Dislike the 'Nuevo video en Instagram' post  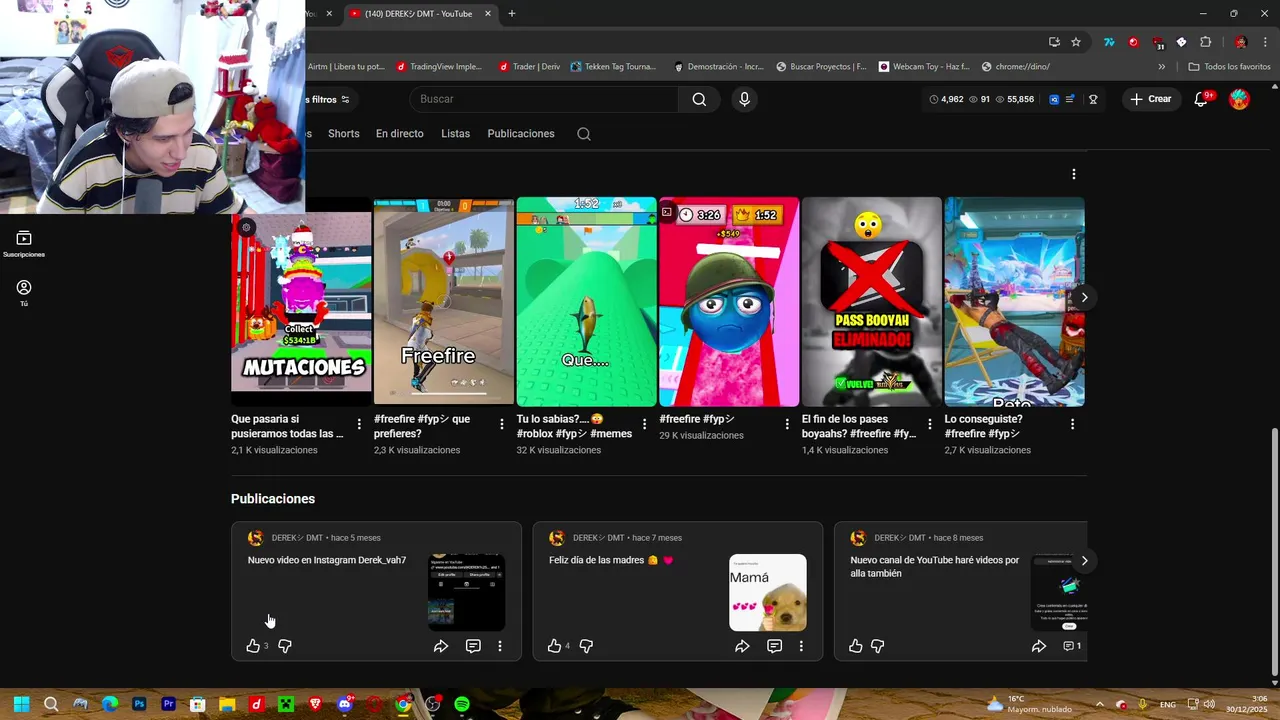tap(285, 646)
